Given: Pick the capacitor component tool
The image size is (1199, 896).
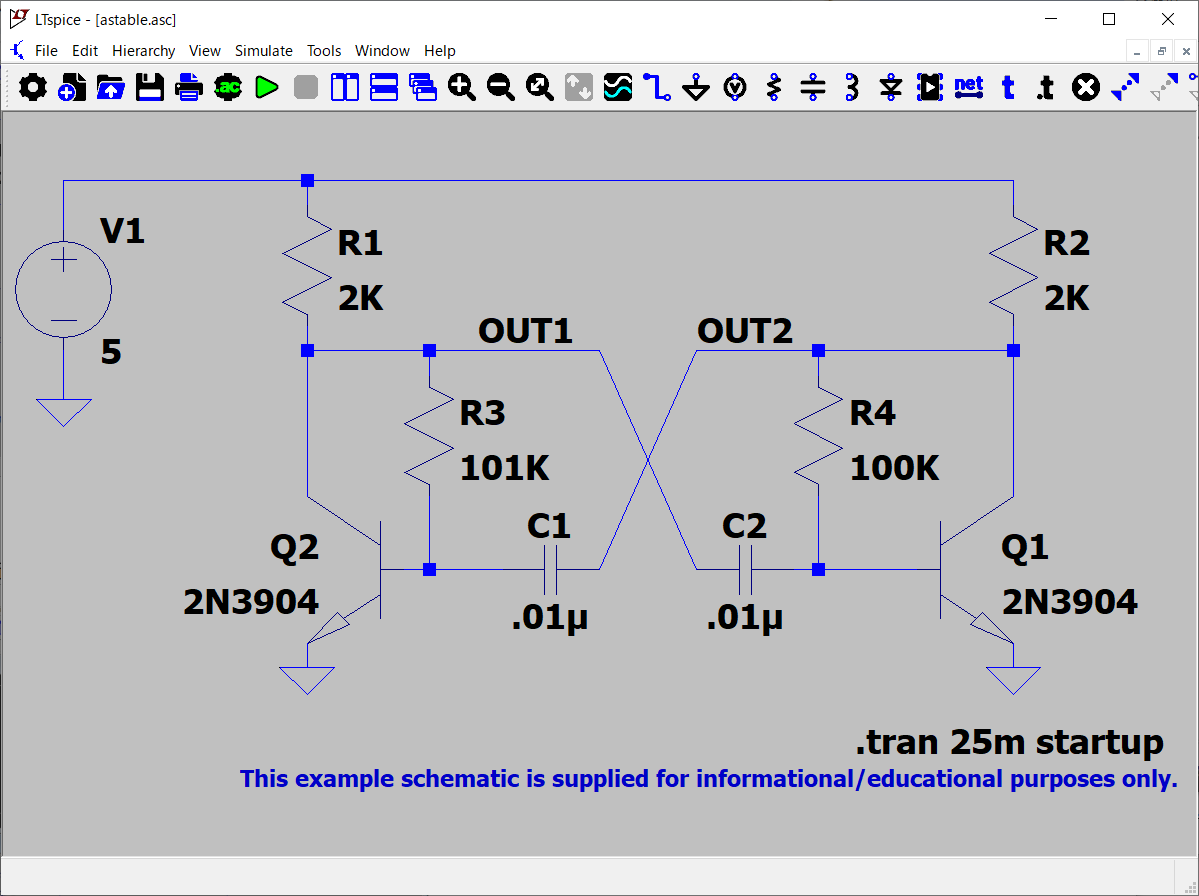Looking at the screenshot, I should point(813,88).
